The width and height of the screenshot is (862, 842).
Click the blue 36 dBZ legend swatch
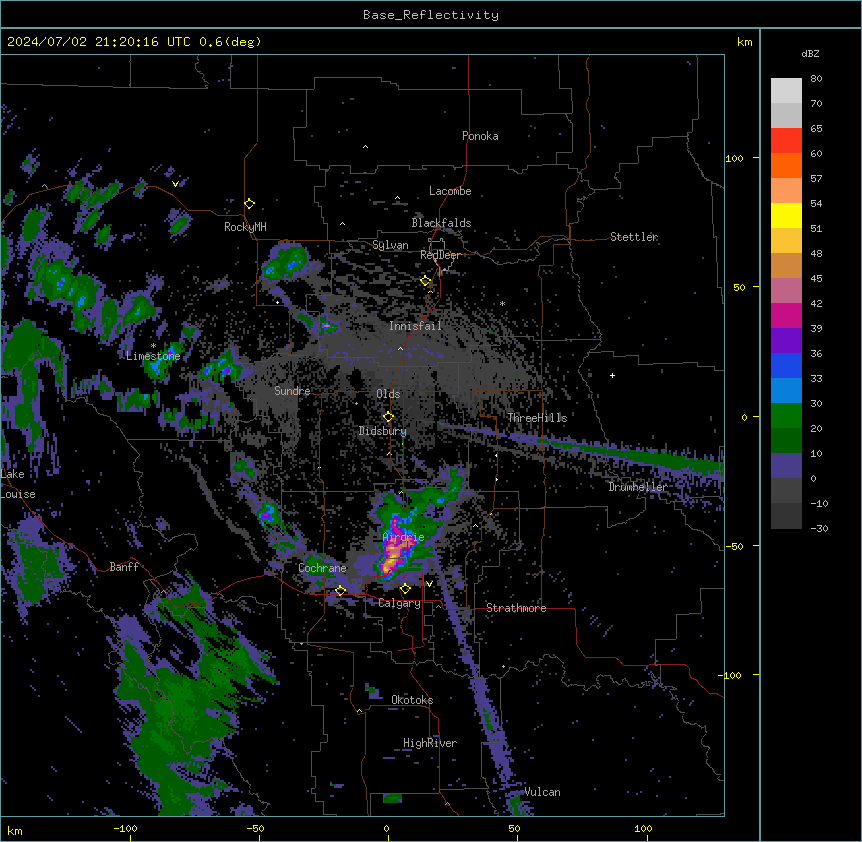786,365
